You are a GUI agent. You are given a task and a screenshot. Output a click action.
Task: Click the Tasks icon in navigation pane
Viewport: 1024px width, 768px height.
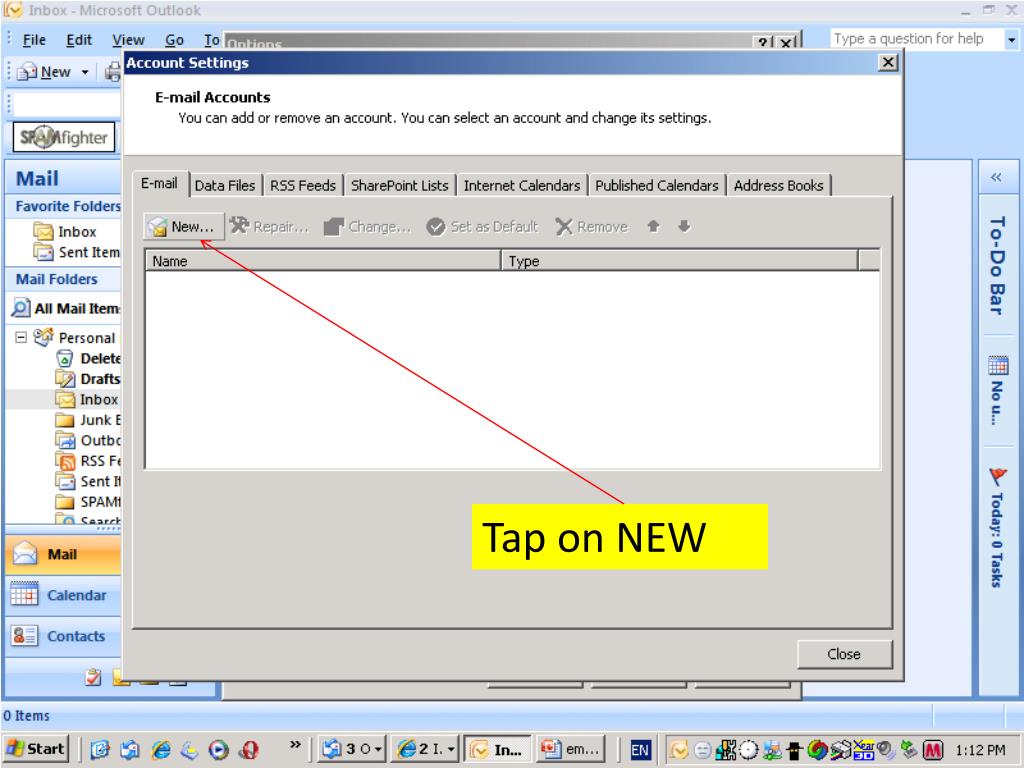[x=93, y=677]
